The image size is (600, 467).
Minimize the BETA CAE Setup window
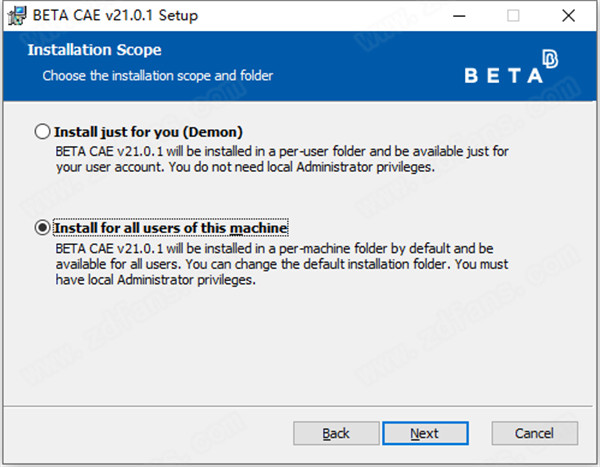459,16
